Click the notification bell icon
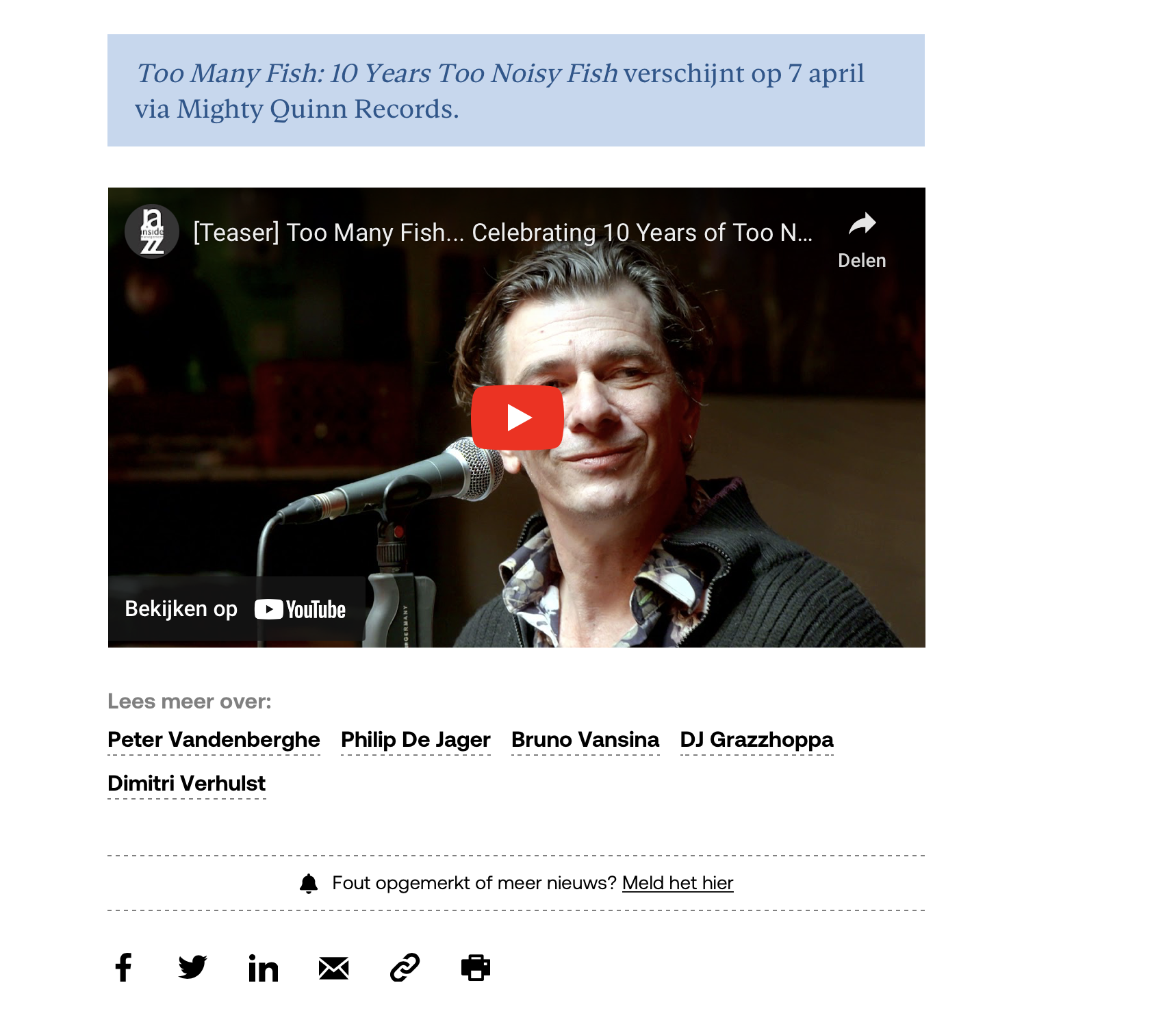Viewport: 1176px width, 1009px height. [x=309, y=883]
